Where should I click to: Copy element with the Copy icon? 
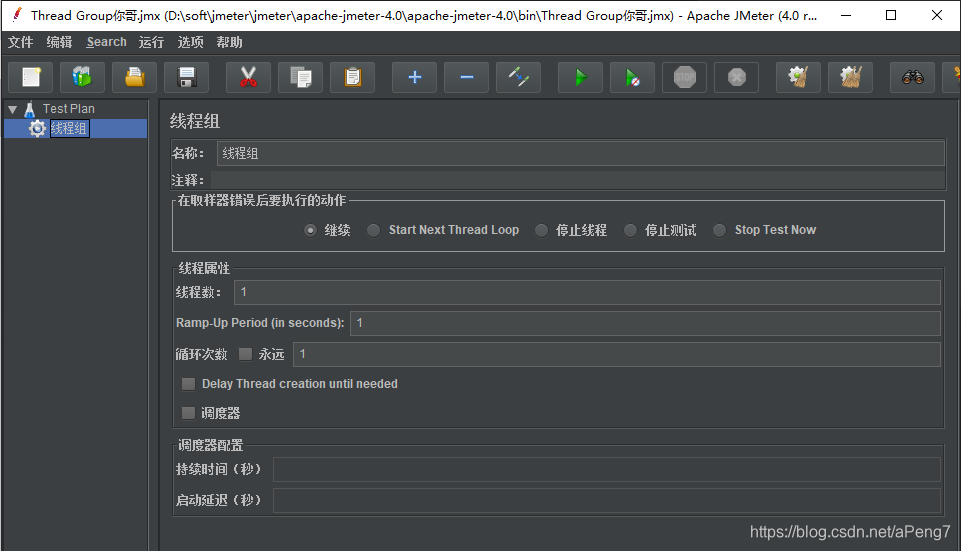pyautogui.click(x=300, y=77)
